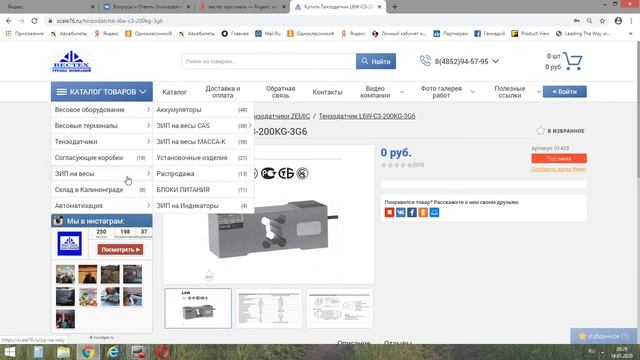Viewport: 640px width, 360px height.
Task: Expand Видео компании submenu arrow
Action: pyautogui.click(x=402, y=92)
